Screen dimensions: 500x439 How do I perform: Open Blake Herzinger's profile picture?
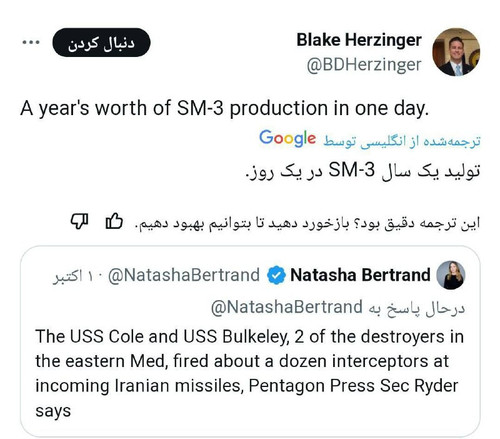(x=456, y=52)
